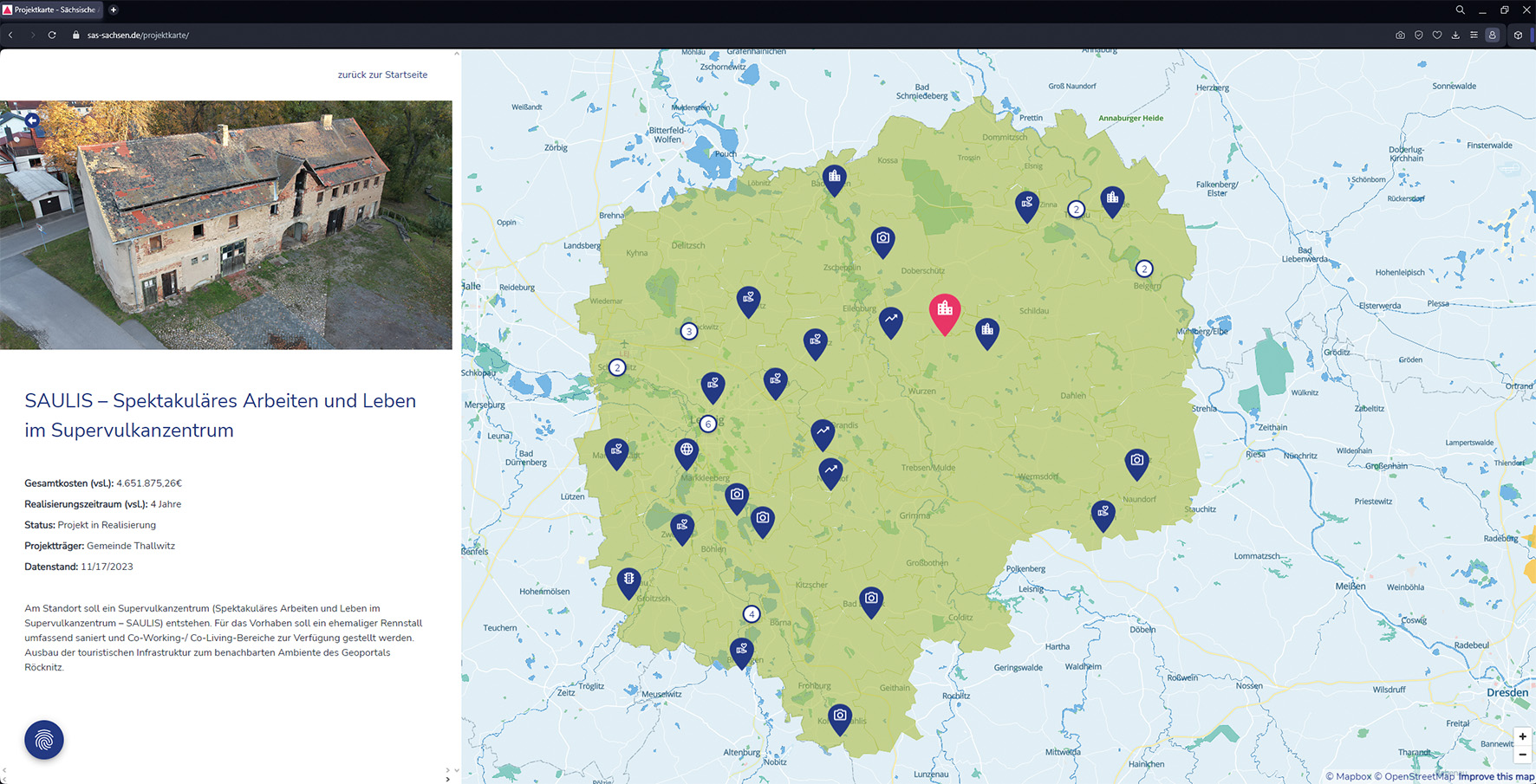
Task: Click the camera marker above Naundorf
Action: point(1136,462)
